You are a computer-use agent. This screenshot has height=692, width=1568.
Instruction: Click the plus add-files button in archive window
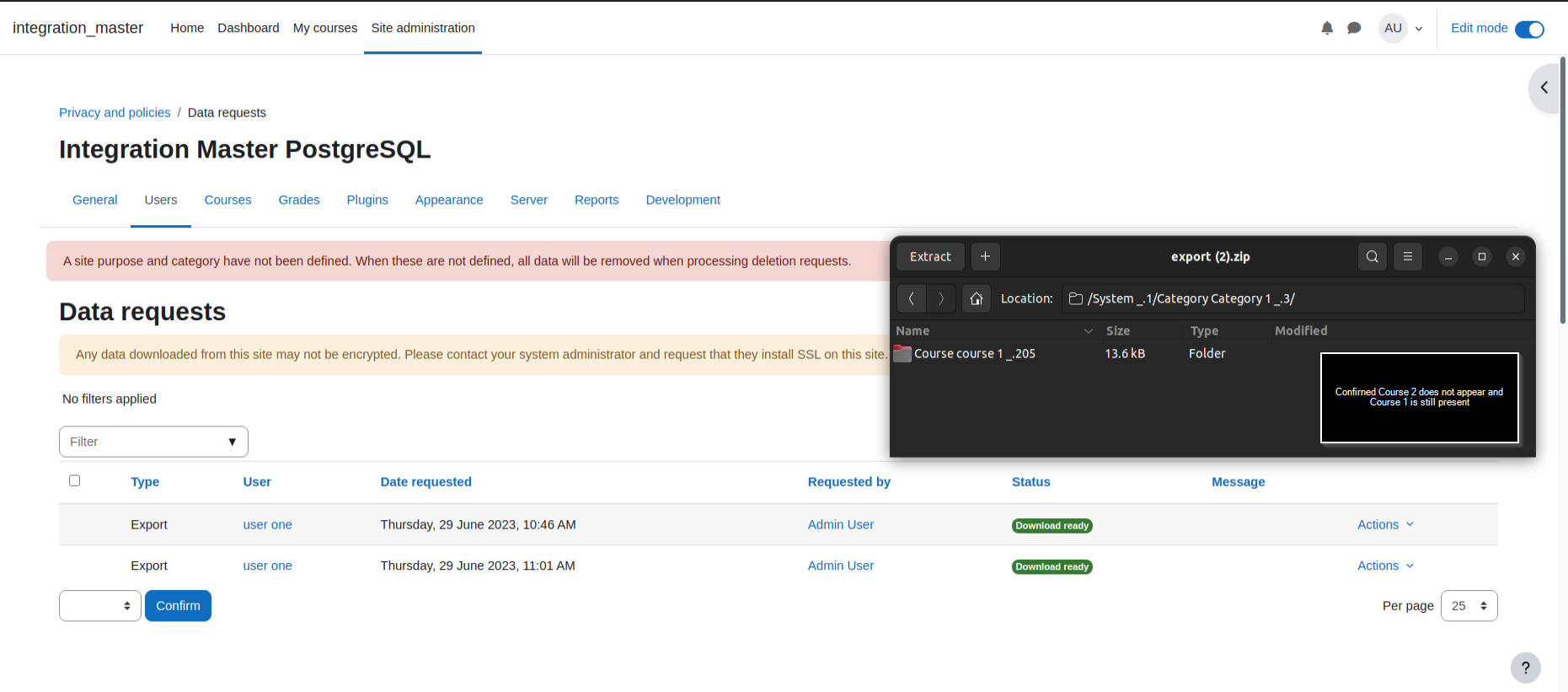tap(985, 256)
